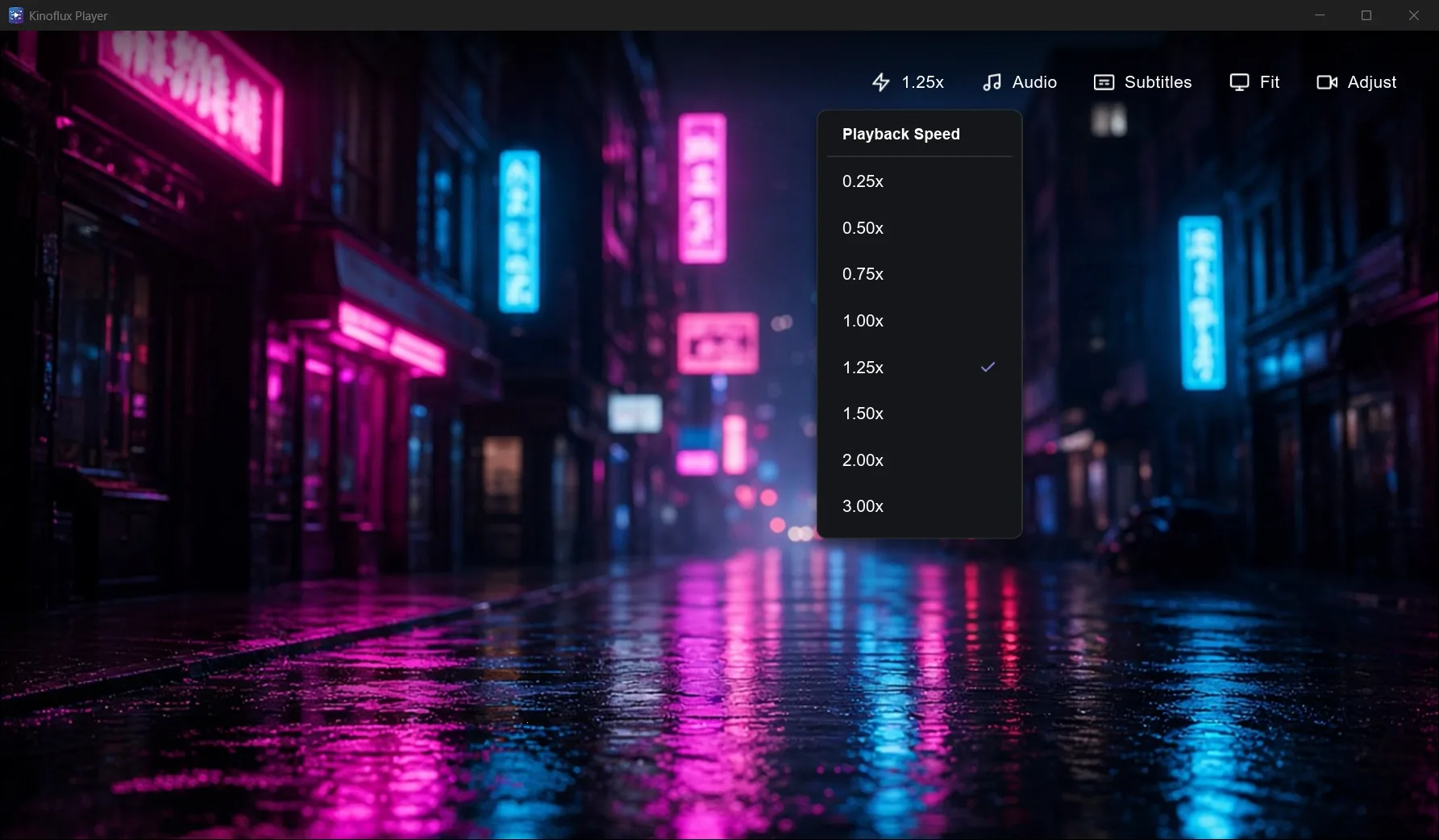Pick the 1.50x speed option

tap(919, 414)
